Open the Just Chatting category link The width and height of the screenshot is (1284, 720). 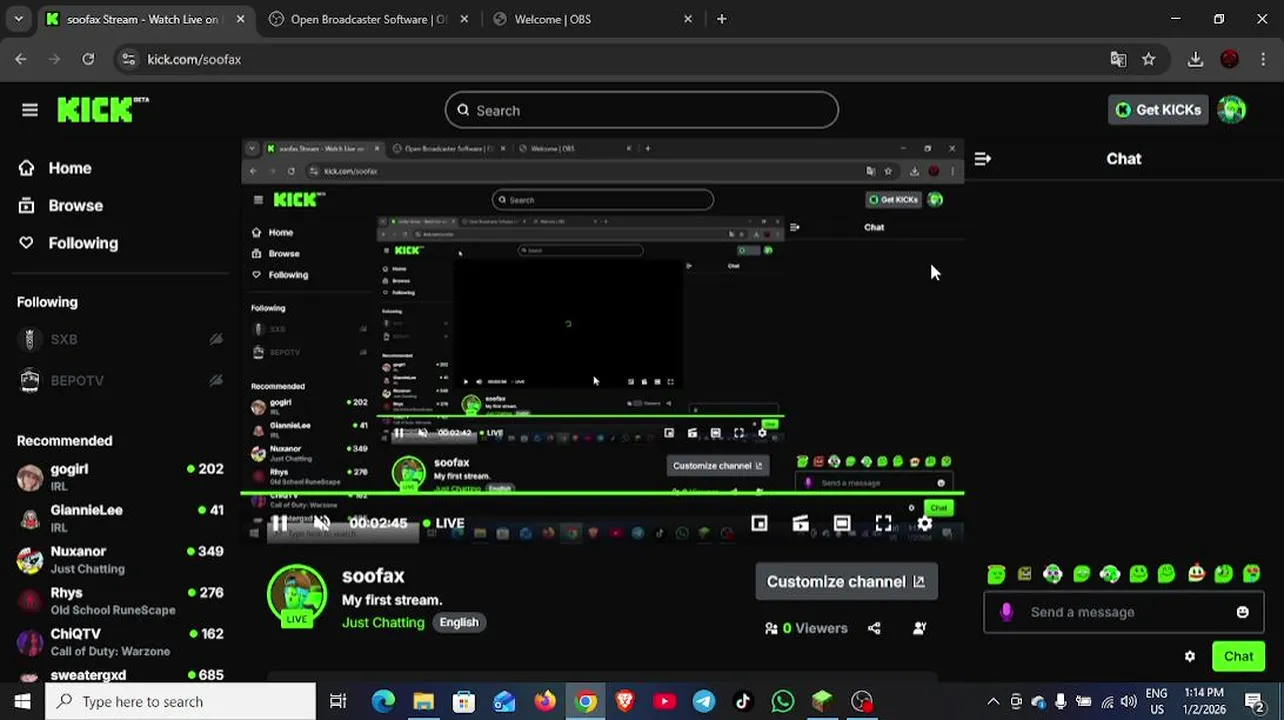coord(383,622)
